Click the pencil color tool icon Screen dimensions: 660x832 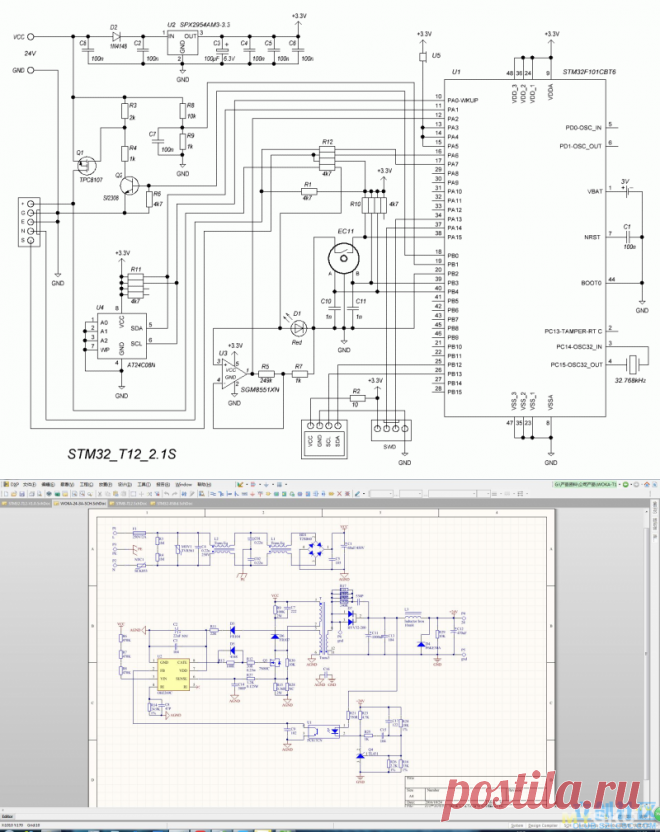pos(356,493)
